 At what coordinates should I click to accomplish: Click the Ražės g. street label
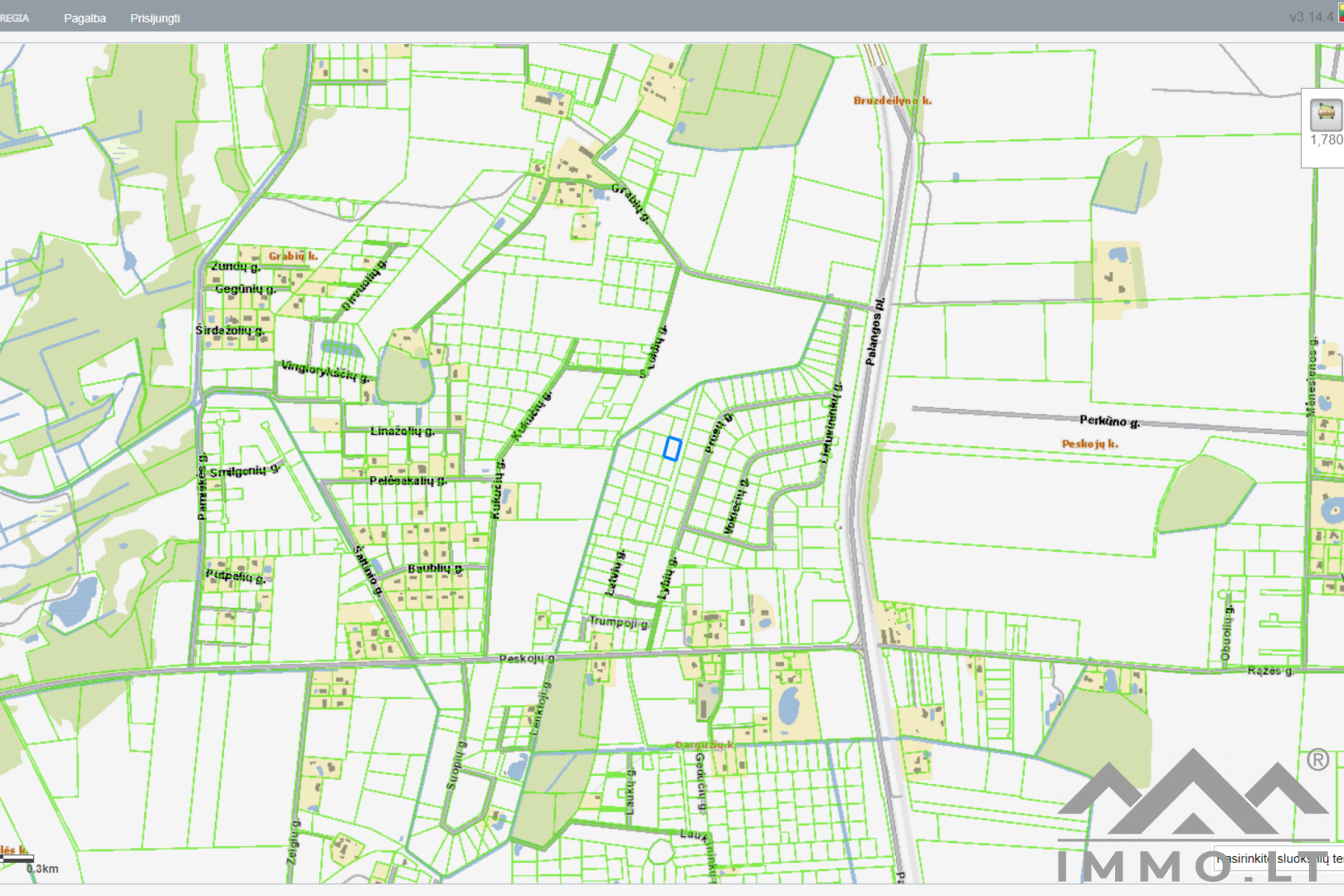1270,671
